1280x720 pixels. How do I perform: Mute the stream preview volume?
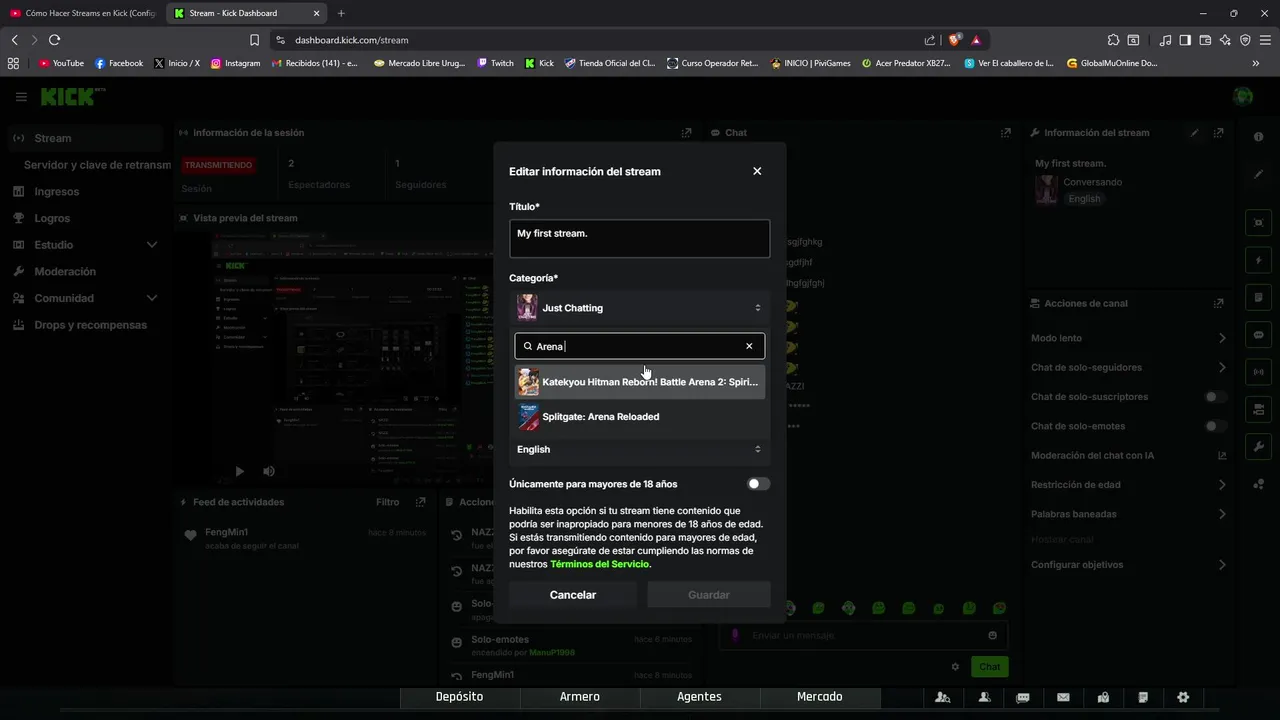268,471
